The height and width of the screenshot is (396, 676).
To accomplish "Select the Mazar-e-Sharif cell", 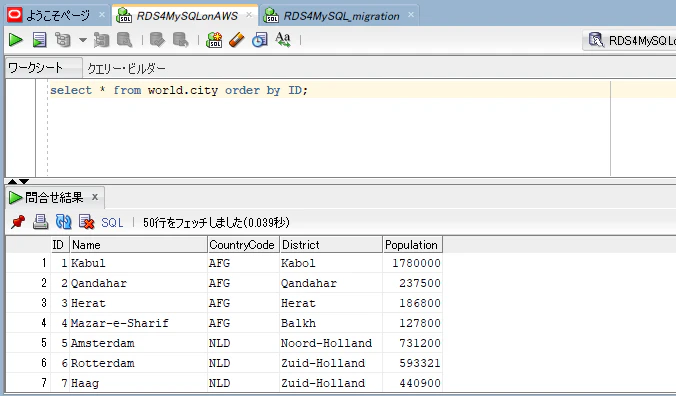I will (x=138, y=323).
